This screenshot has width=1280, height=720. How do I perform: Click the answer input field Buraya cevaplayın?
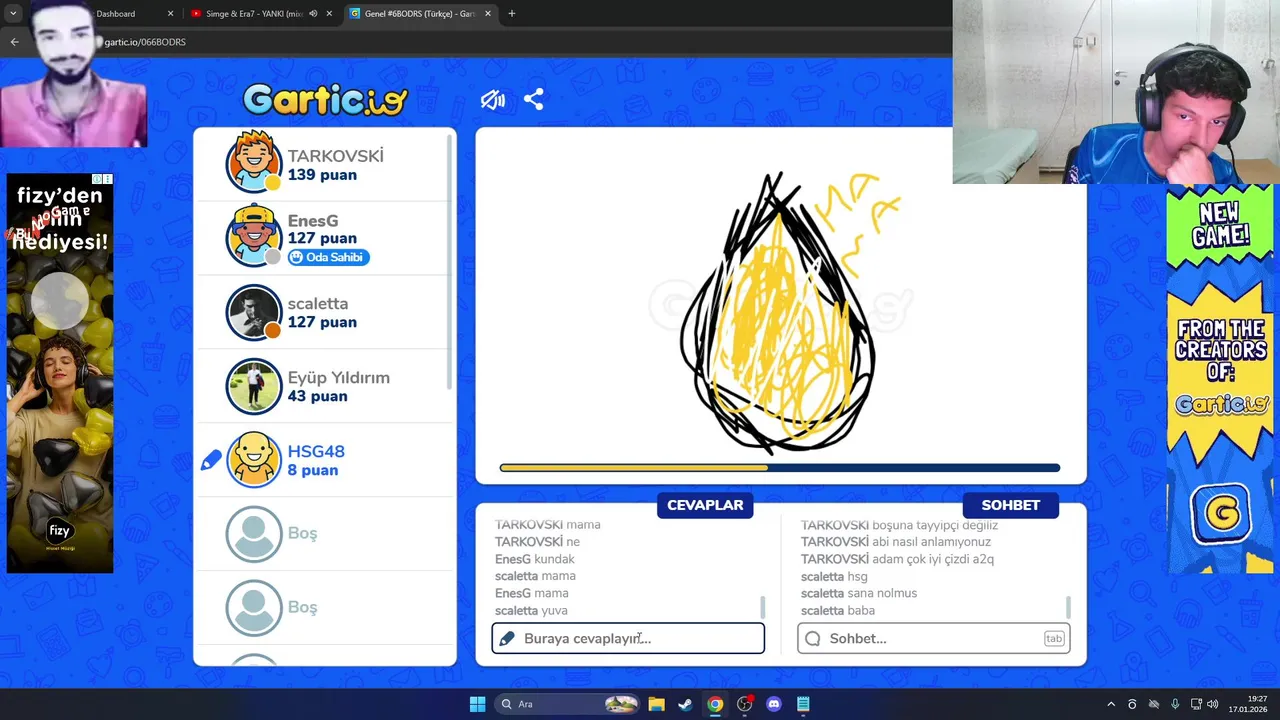click(x=628, y=638)
